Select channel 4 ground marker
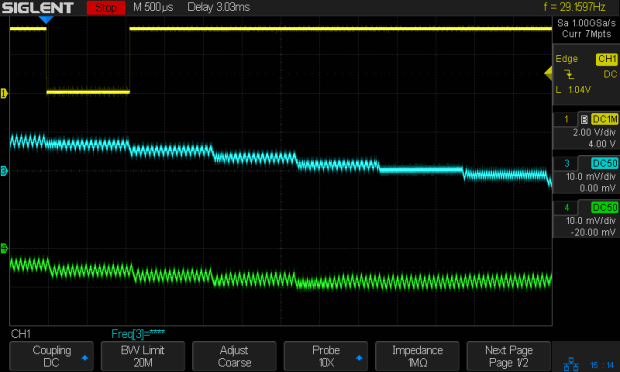Viewport: 620px width, 372px height. click(4, 249)
